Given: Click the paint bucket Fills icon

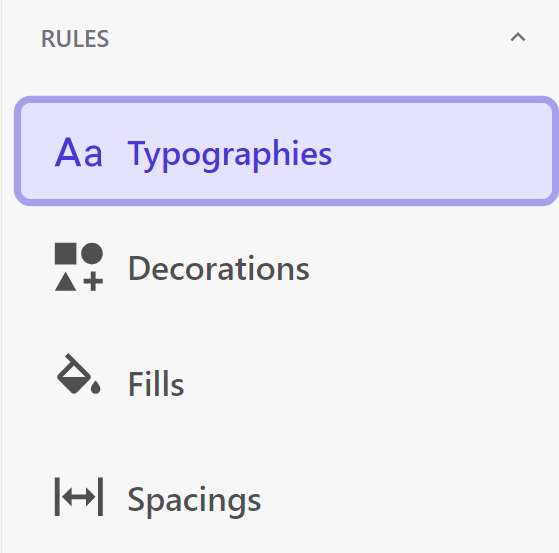Looking at the screenshot, I should [79, 374].
